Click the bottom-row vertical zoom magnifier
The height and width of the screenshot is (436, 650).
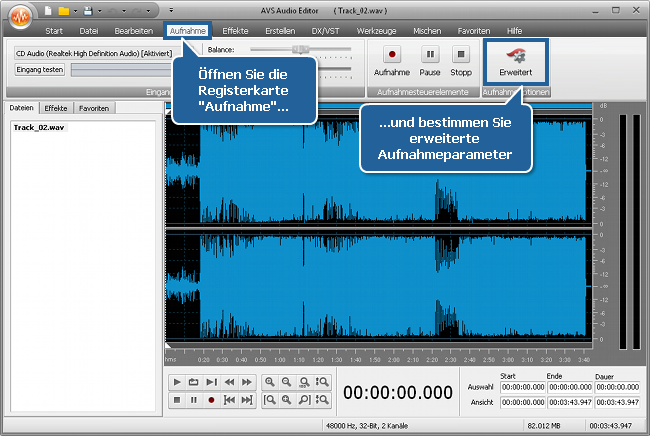coord(322,400)
